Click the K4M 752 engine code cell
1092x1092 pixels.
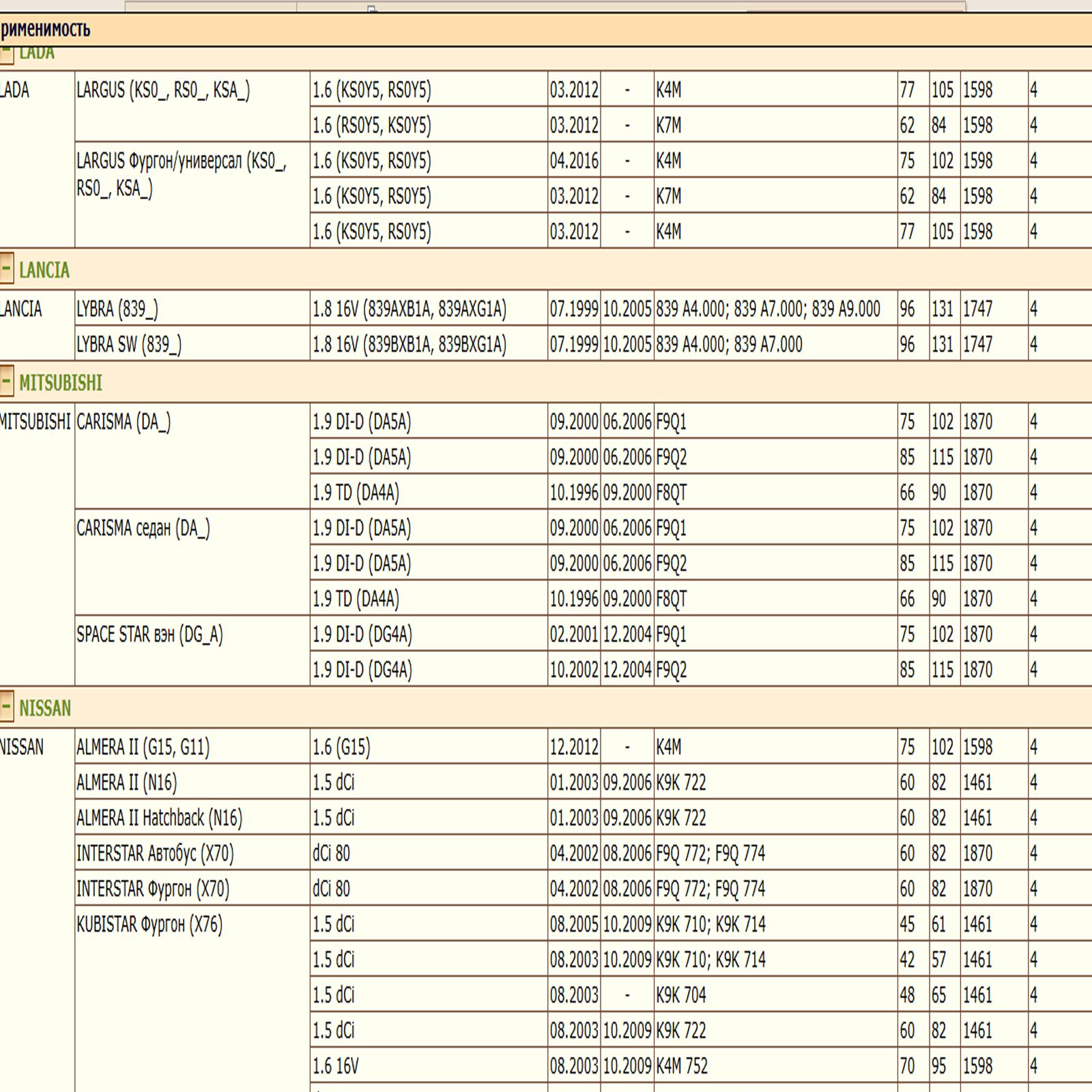(682, 1066)
